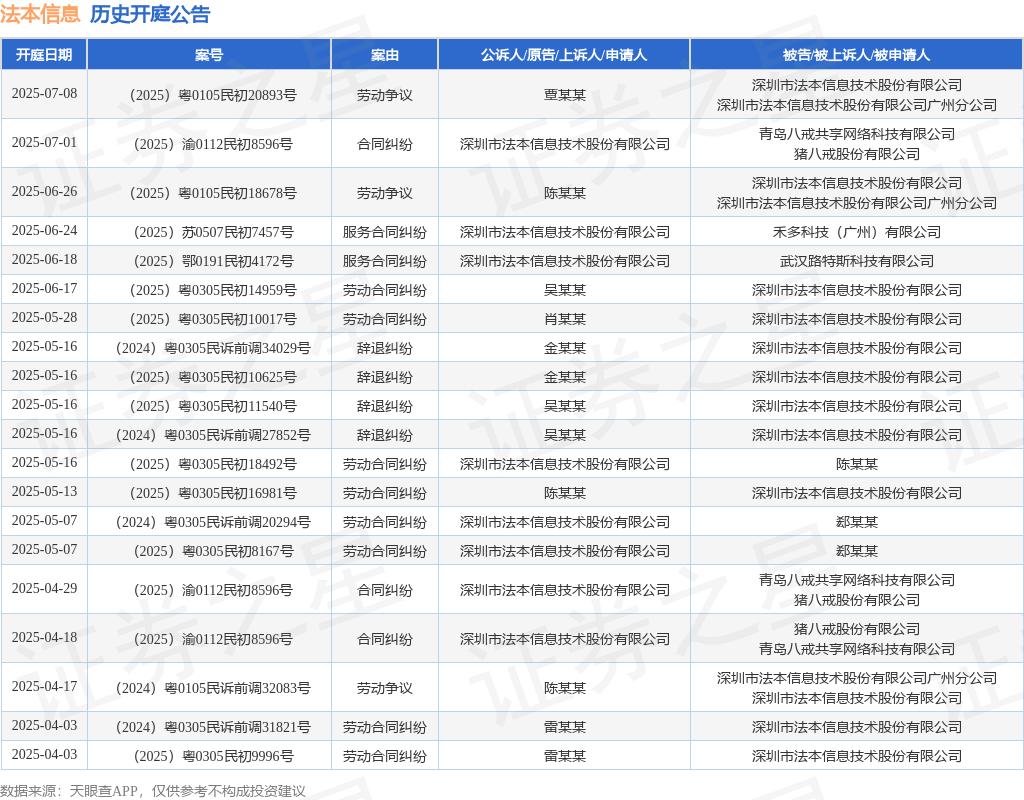Select the 公诉人/原告/上诉人/申请人 column header

point(564,55)
